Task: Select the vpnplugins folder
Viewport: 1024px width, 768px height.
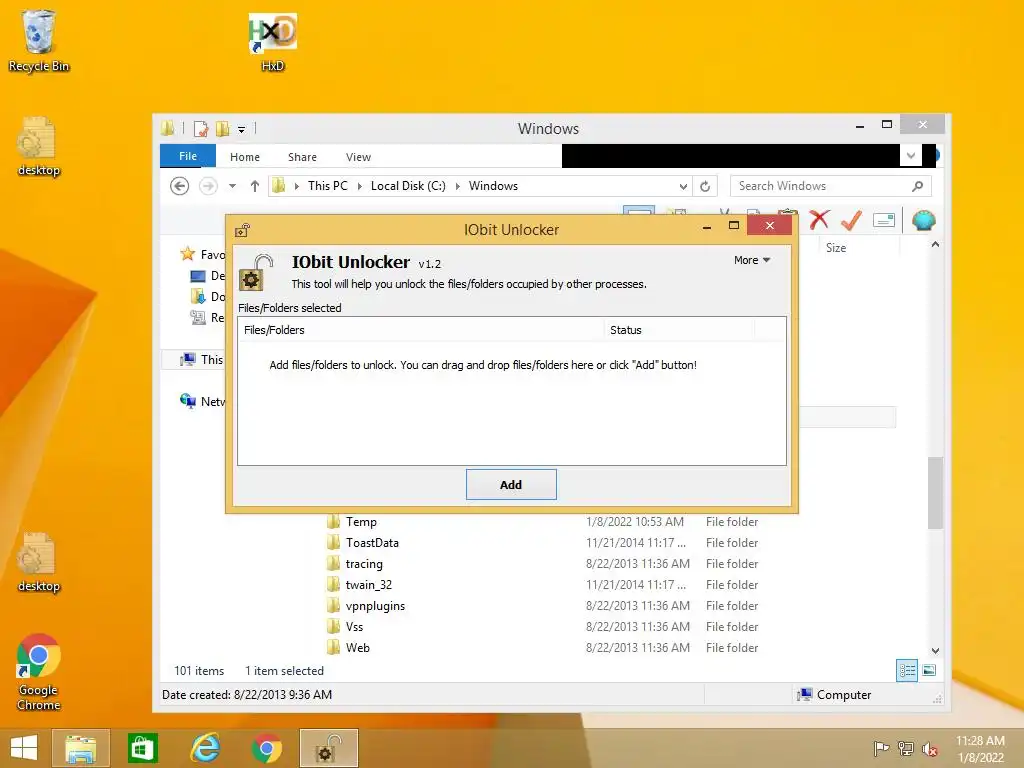Action: 375,605
